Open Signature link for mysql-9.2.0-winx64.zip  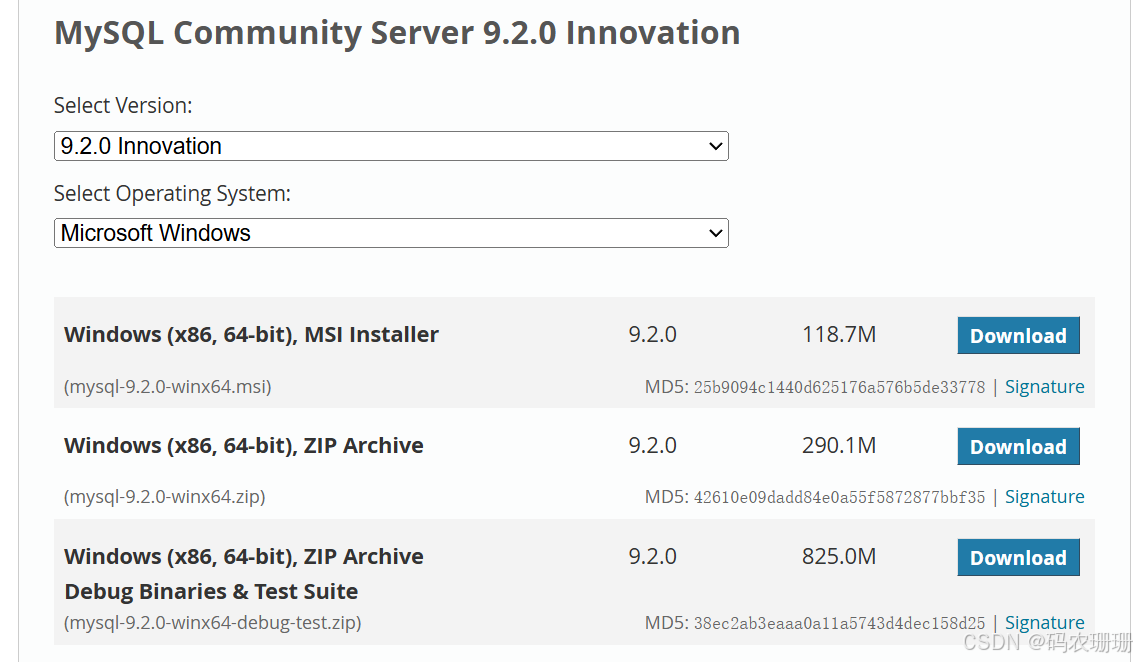[1044, 497]
